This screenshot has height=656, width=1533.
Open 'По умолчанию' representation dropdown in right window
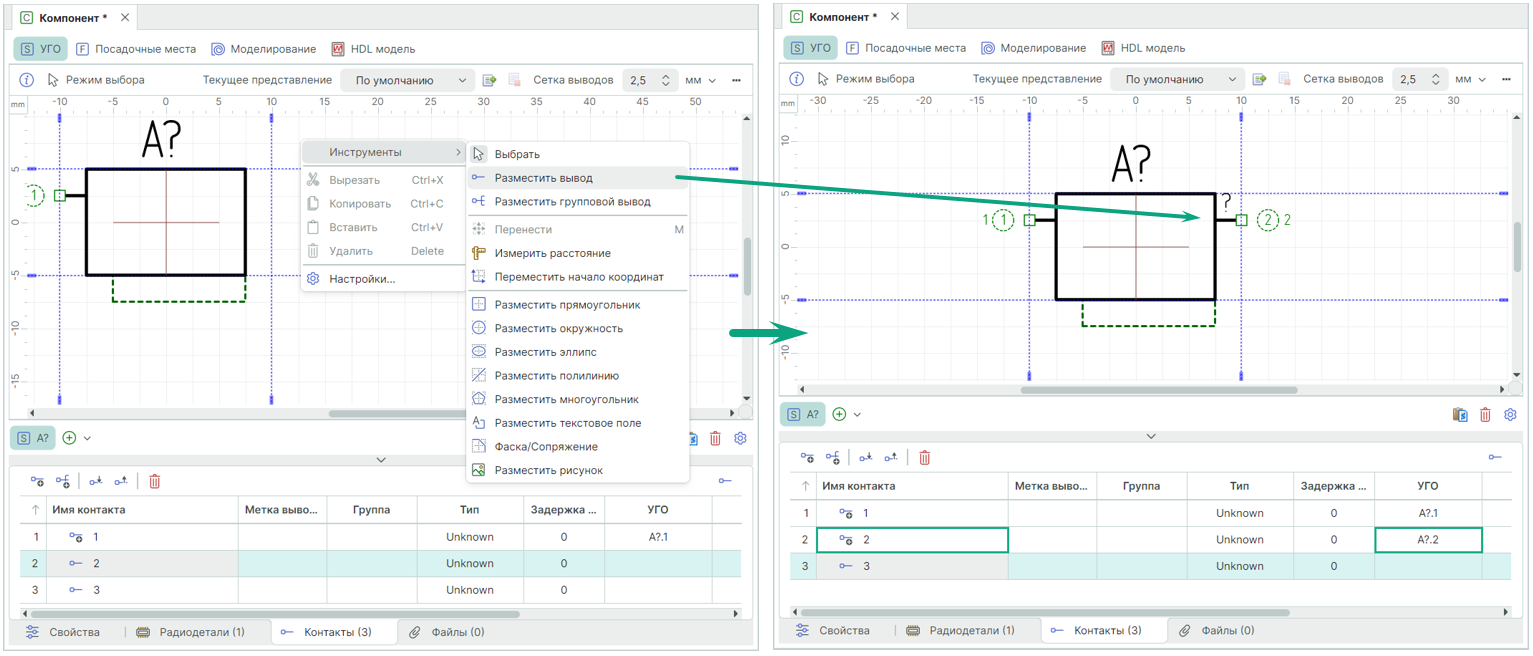click(x=1177, y=79)
